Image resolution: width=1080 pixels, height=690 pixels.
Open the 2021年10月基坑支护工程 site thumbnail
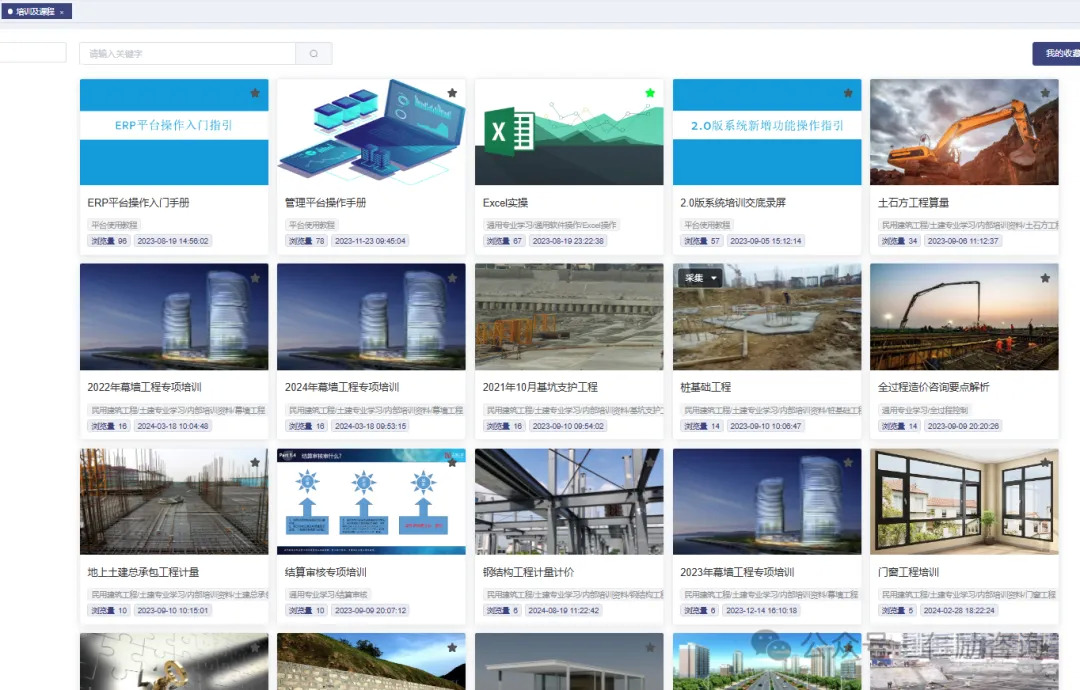click(x=569, y=317)
